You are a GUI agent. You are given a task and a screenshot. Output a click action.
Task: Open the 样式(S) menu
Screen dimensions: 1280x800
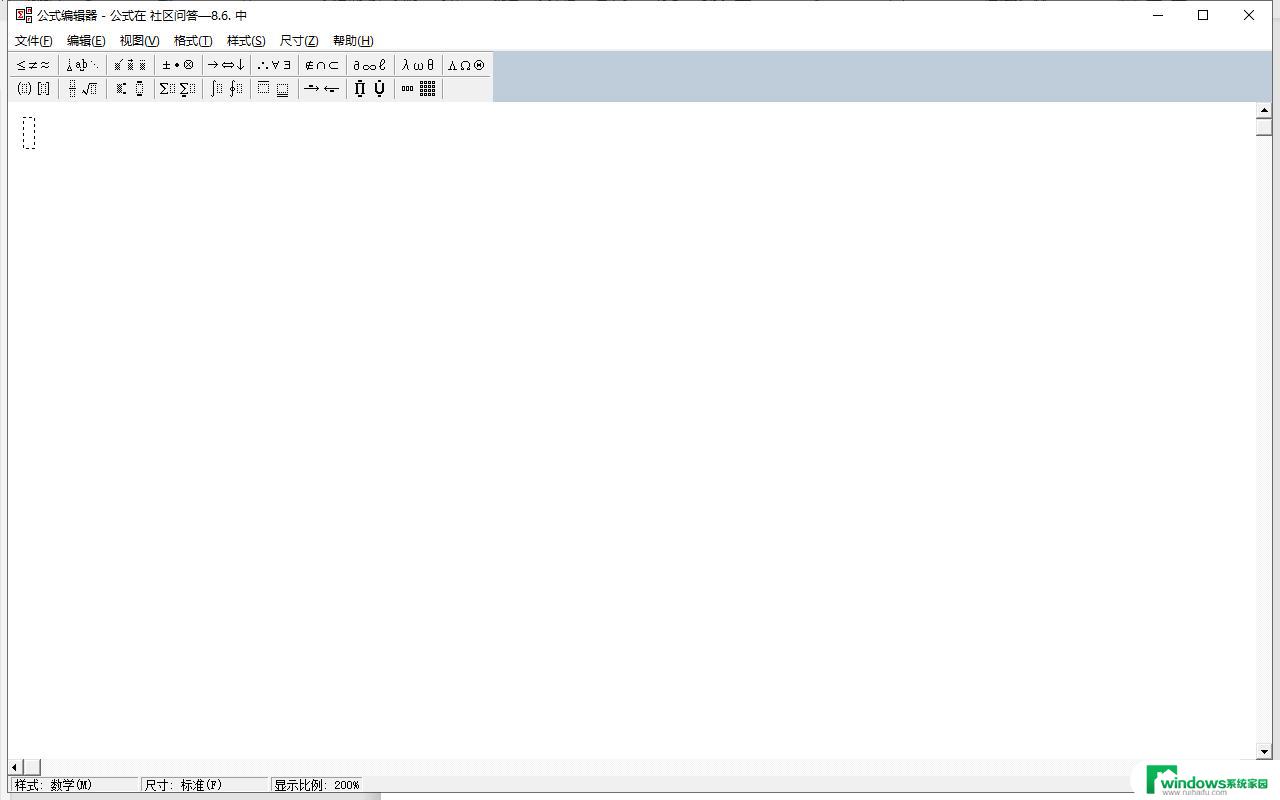pyautogui.click(x=246, y=41)
